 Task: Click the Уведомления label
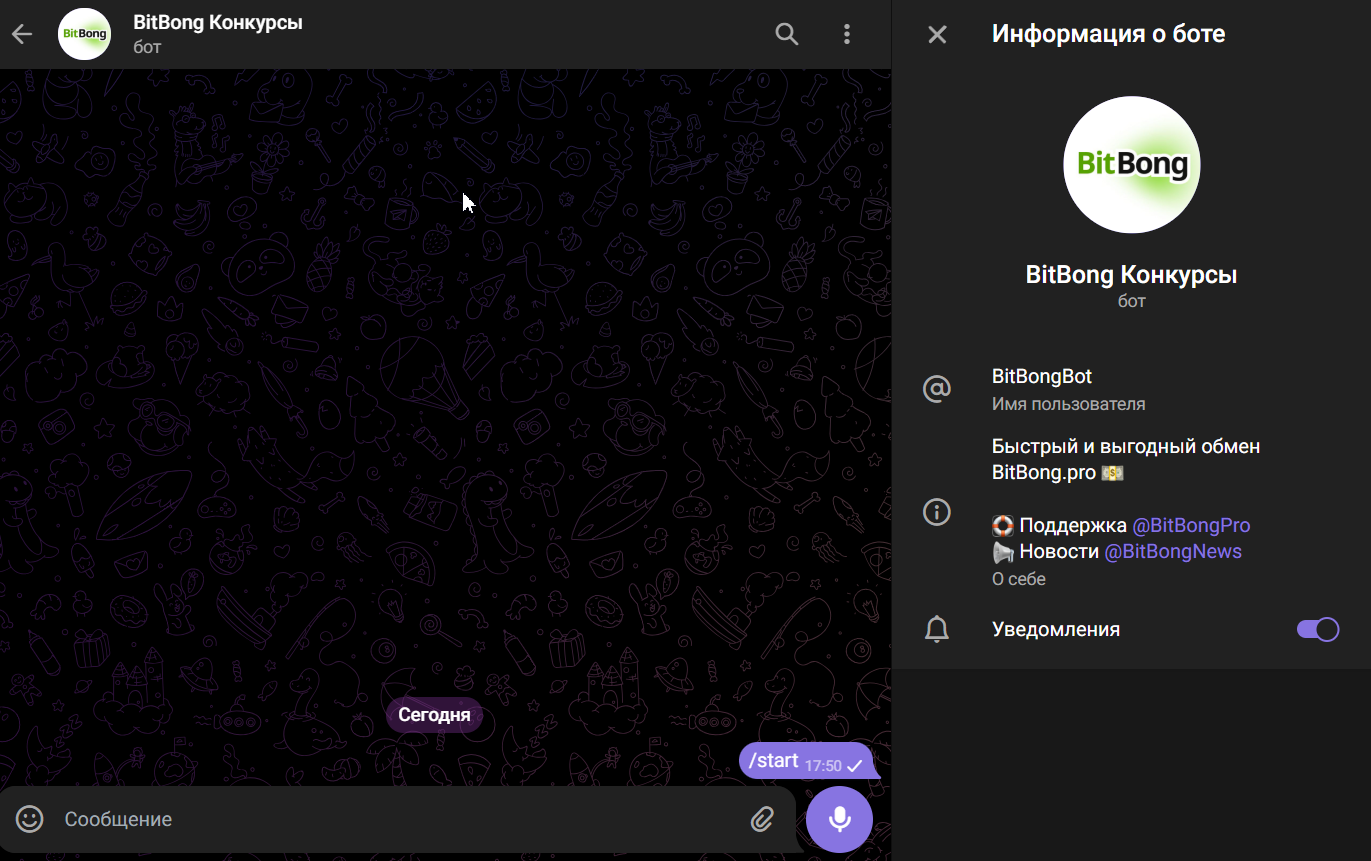point(1056,629)
